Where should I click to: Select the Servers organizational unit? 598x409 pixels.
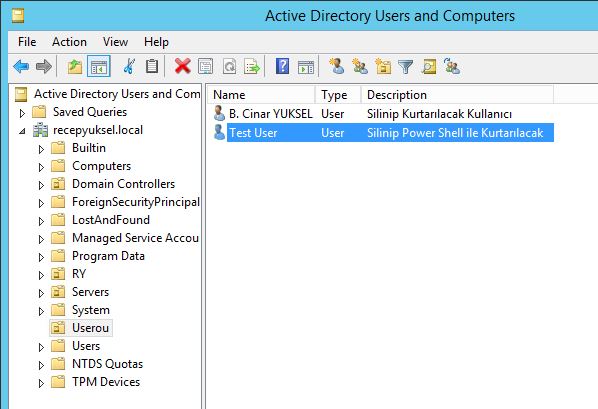[90, 292]
